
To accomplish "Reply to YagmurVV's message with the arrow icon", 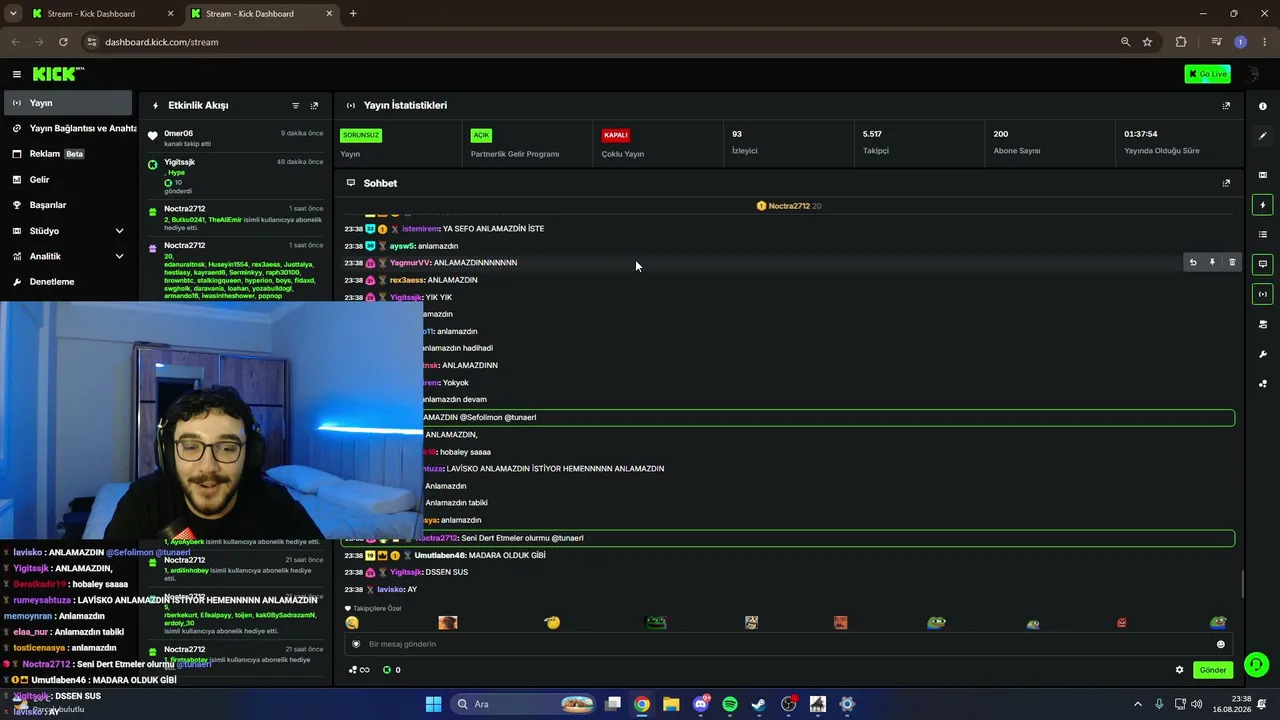I will (1192, 262).
